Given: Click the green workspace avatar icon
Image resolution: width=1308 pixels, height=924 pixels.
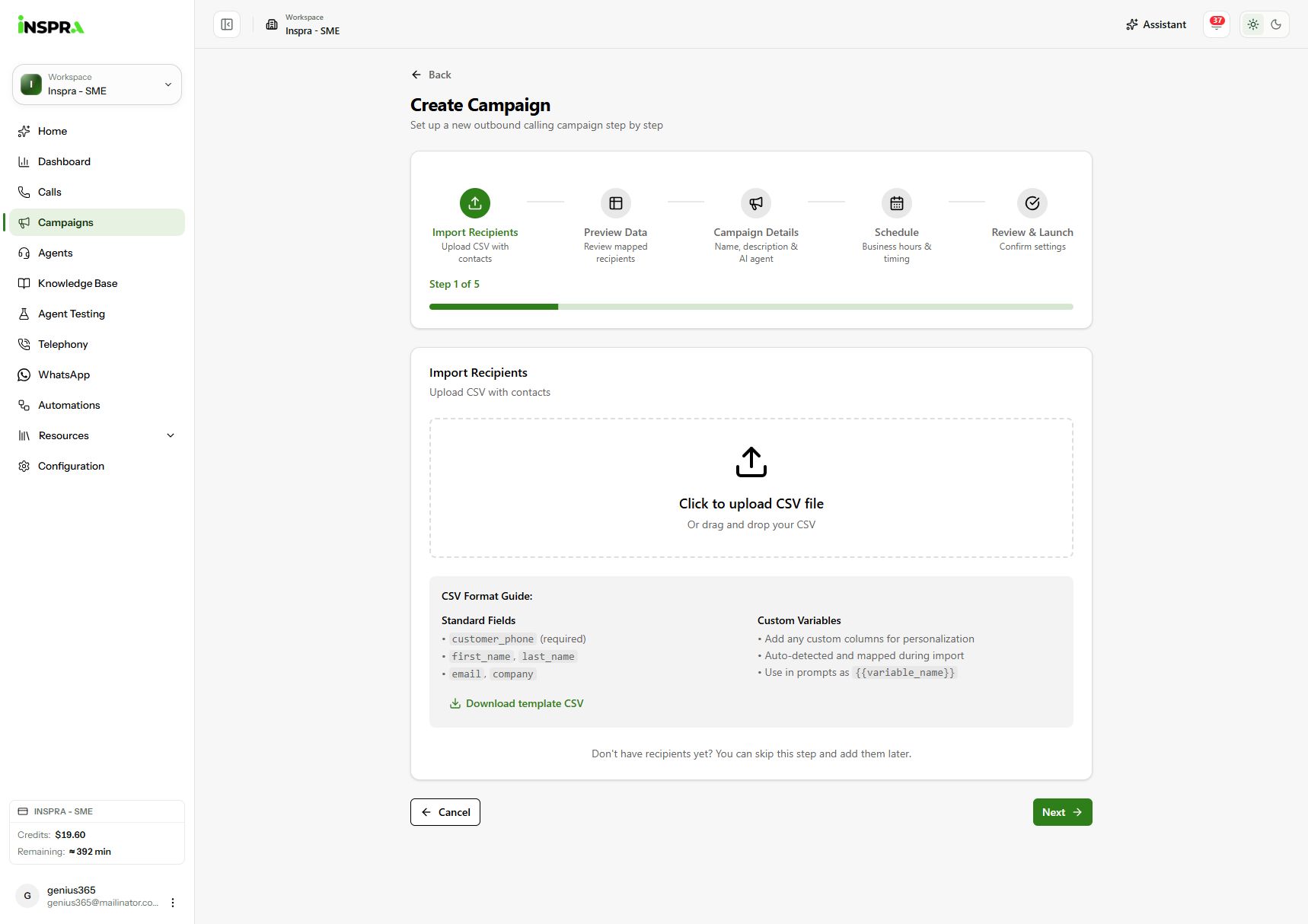Looking at the screenshot, I should pyautogui.click(x=31, y=84).
